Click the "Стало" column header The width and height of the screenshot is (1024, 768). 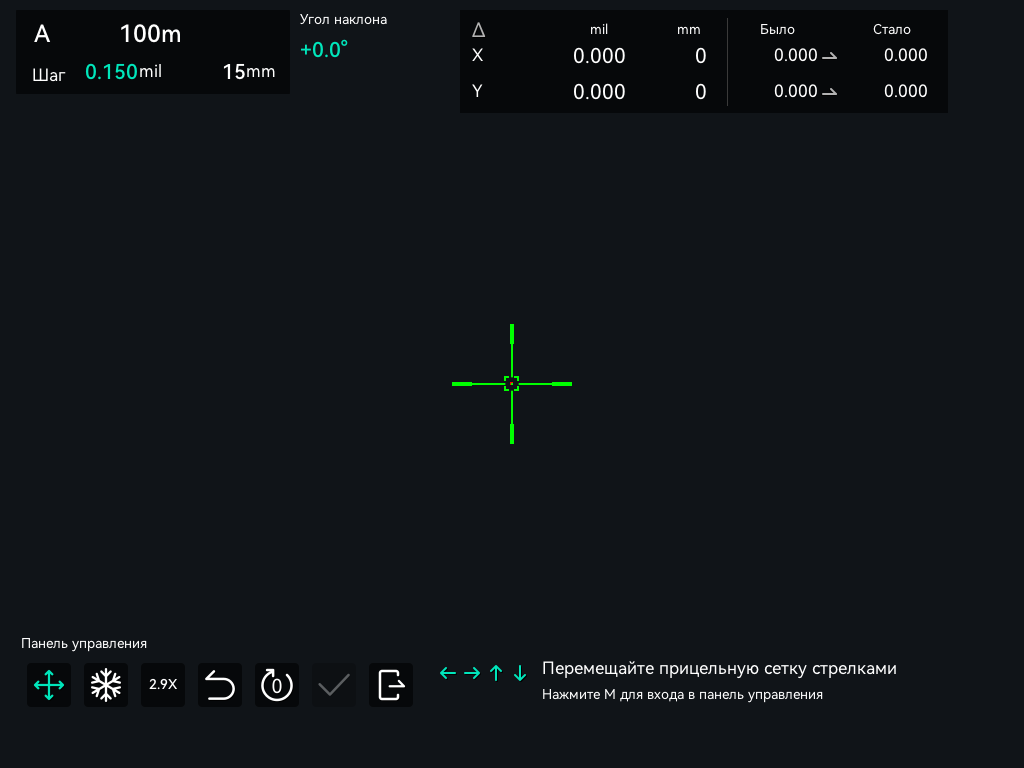click(892, 29)
